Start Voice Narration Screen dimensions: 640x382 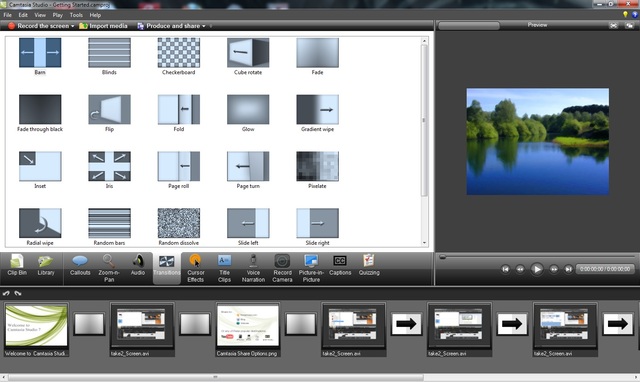[253, 268]
